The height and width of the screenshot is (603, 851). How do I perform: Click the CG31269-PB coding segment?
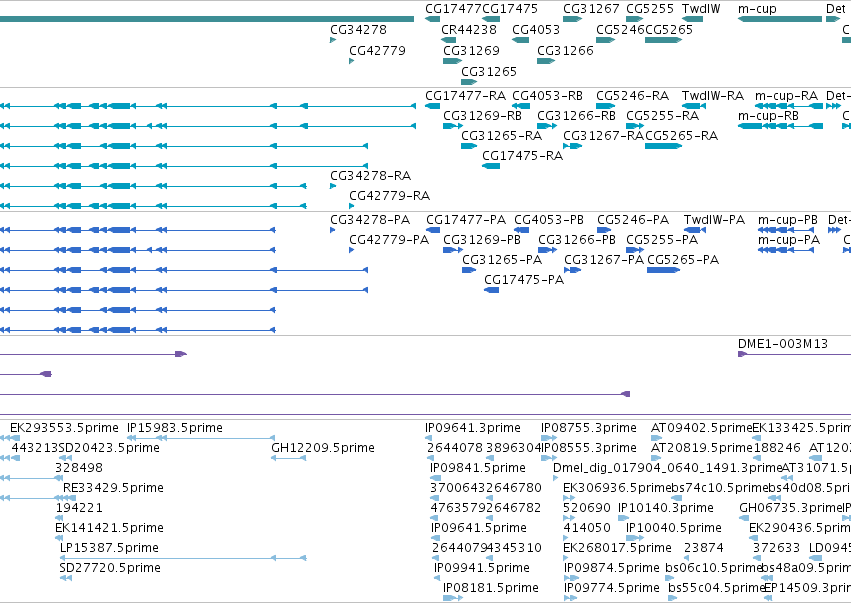click(x=453, y=250)
